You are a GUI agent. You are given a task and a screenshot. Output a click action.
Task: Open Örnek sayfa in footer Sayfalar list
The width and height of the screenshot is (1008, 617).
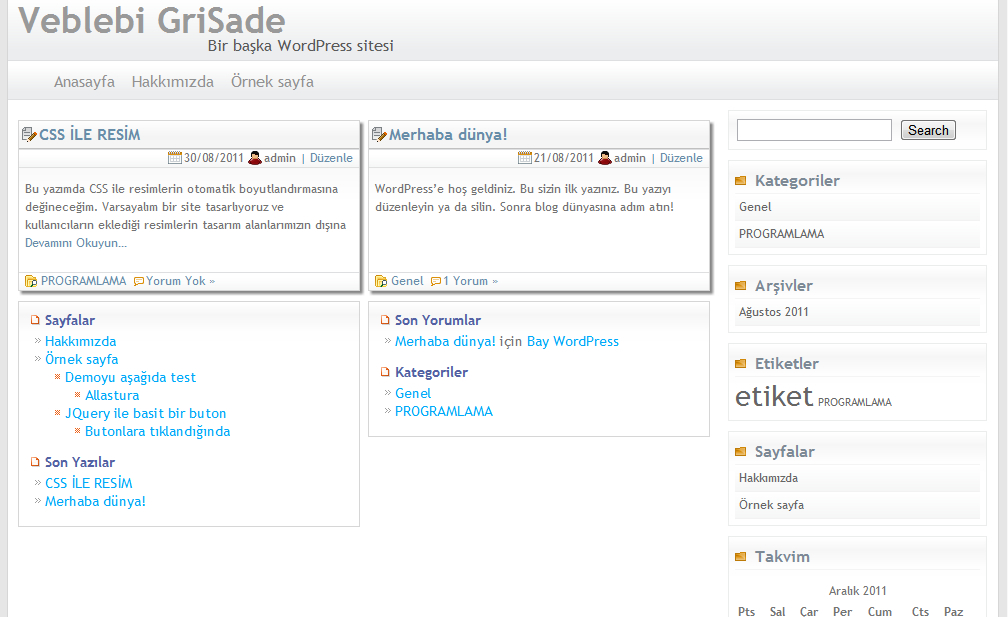point(82,359)
